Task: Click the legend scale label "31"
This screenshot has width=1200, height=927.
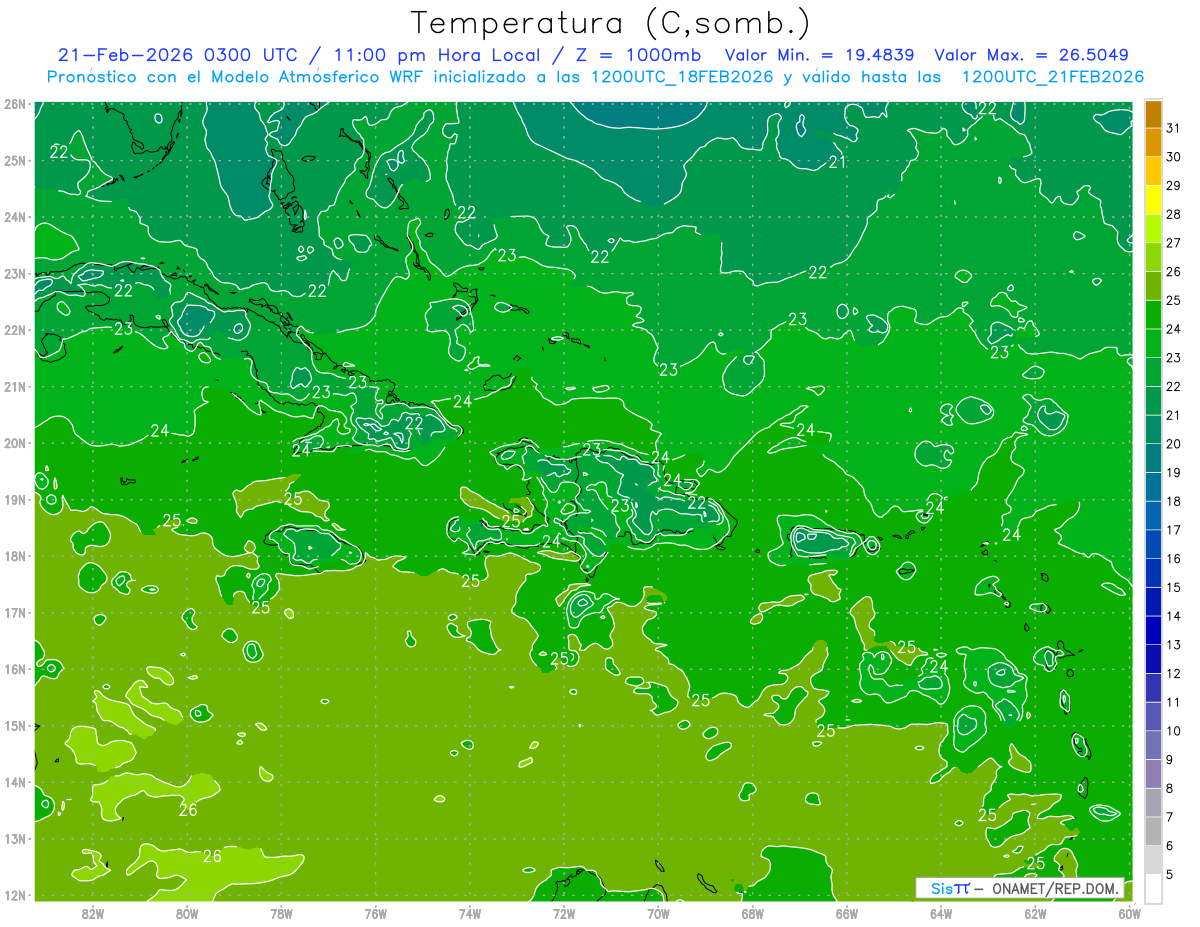Action: (1173, 128)
